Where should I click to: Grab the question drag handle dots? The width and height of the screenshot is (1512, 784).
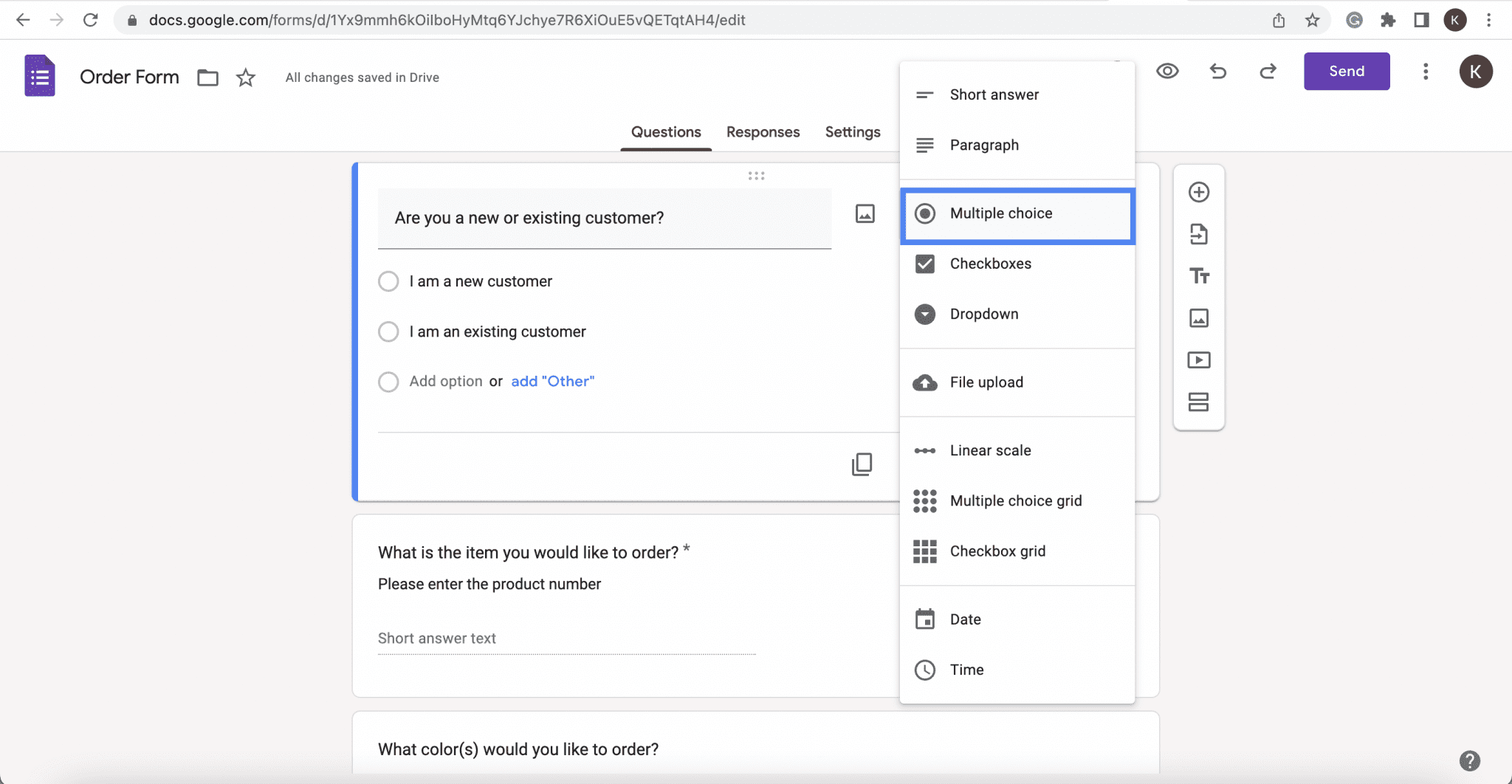pos(756,176)
